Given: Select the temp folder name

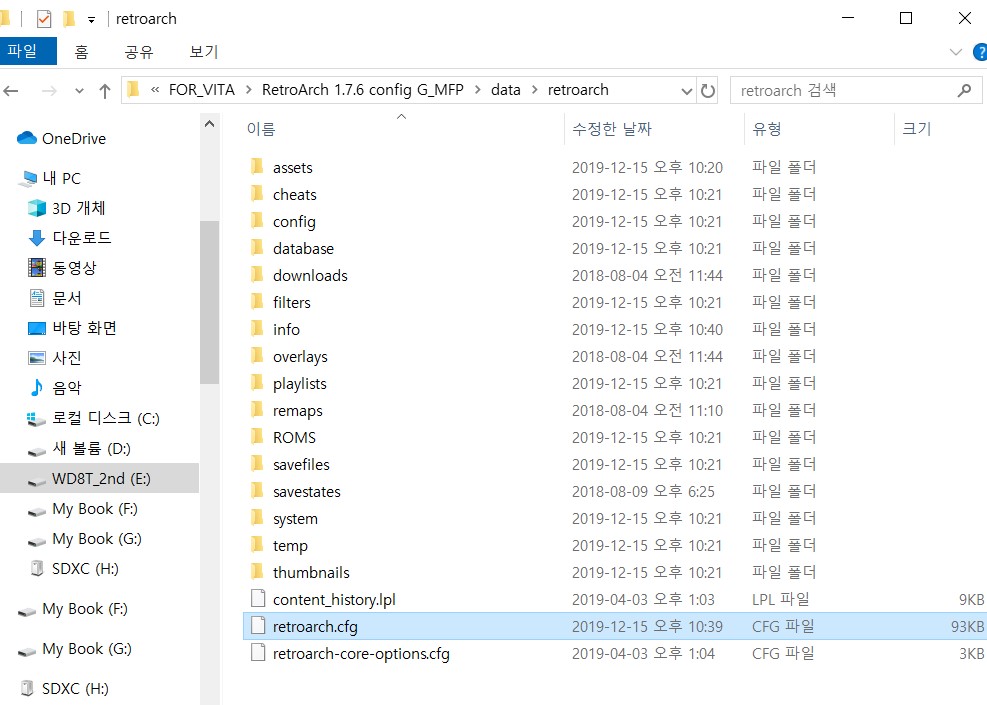Looking at the screenshot, I should pos(290,546).
